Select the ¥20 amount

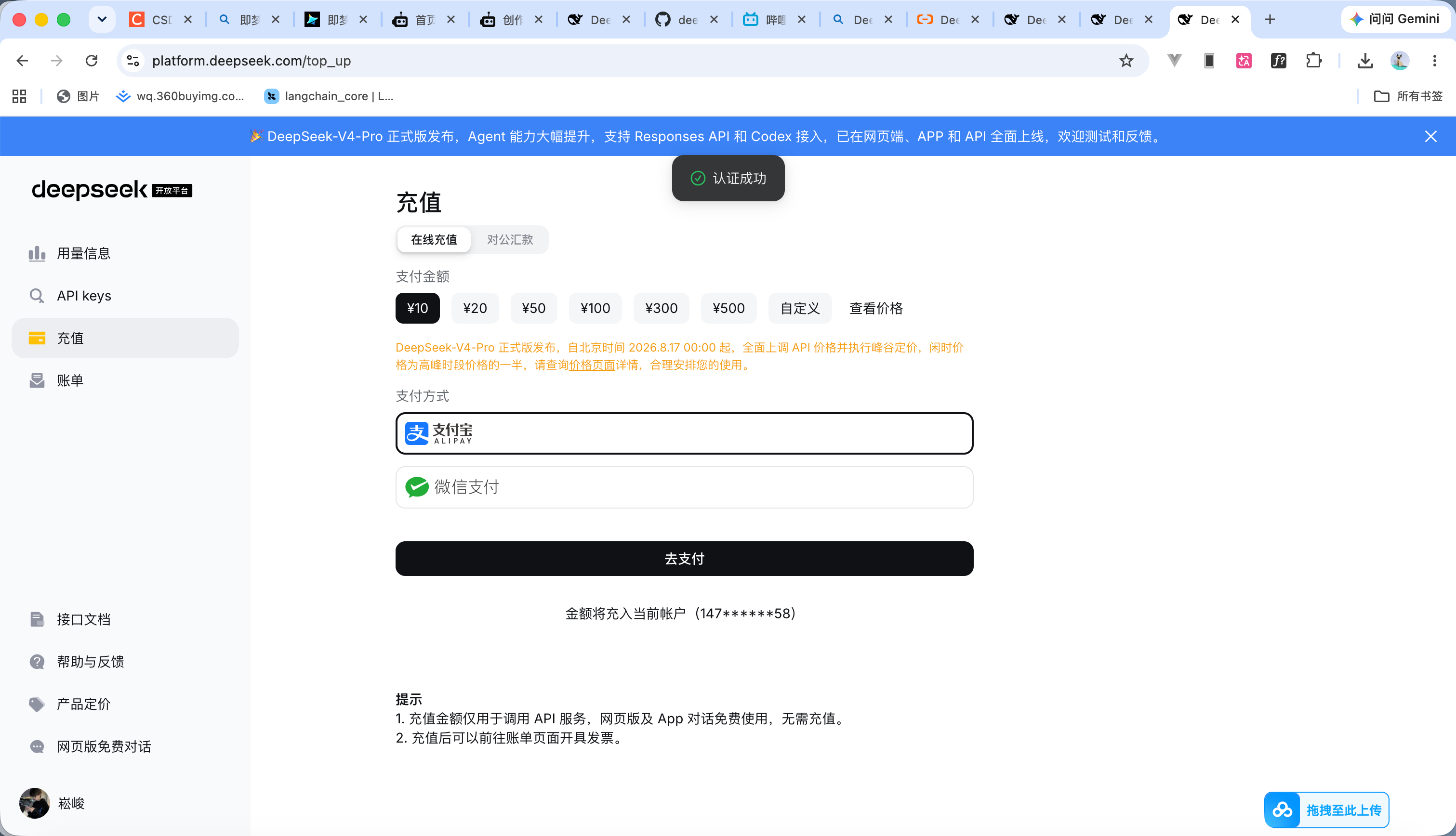(475, 308)
